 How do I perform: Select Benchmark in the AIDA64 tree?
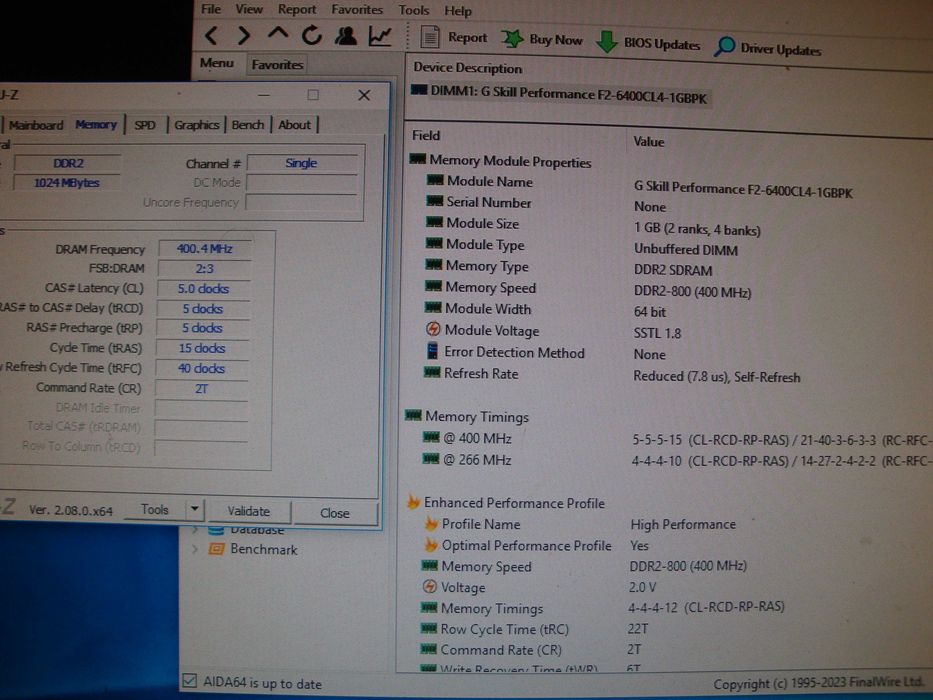[x=264, y=549]
